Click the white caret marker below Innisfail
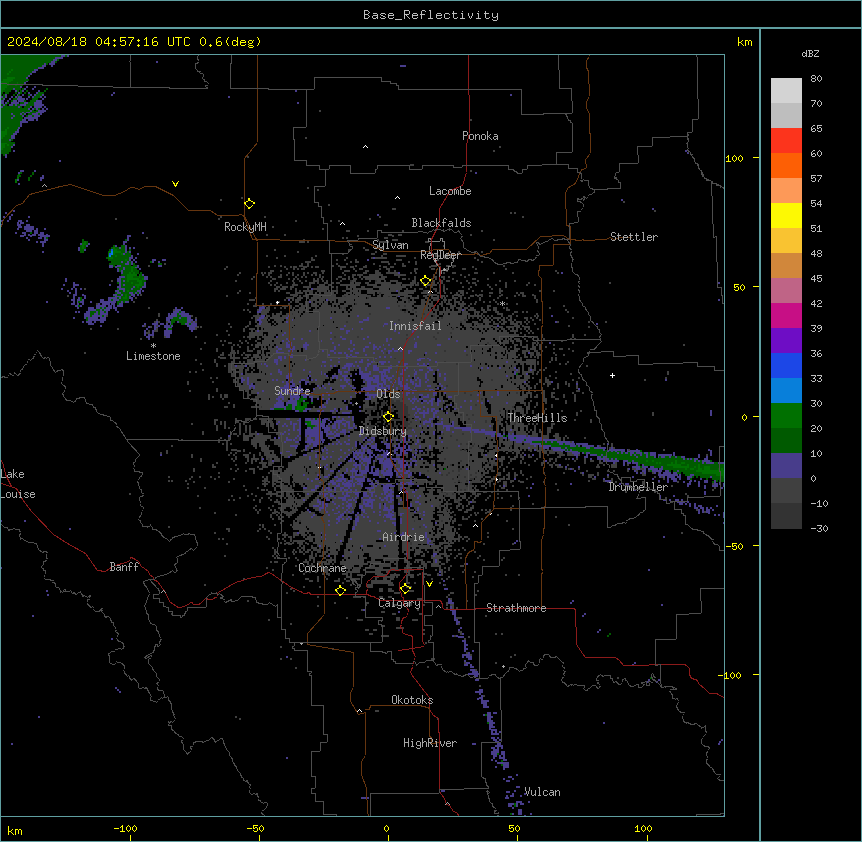 (x=400, y=348)
